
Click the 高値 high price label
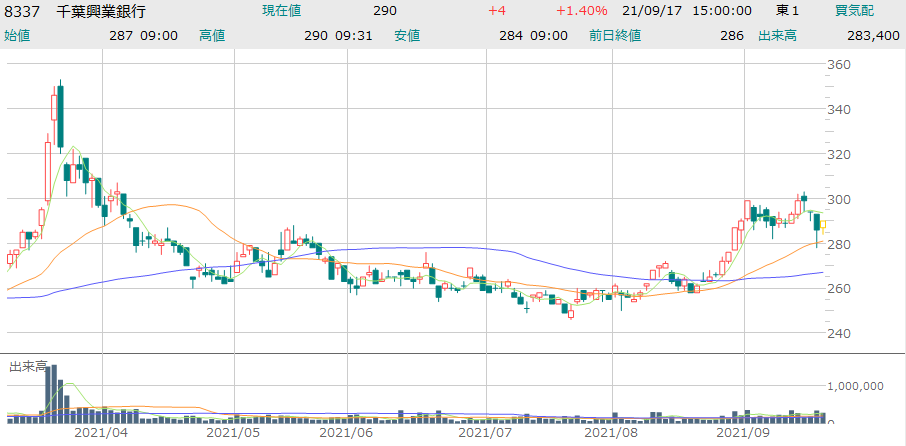212,35
